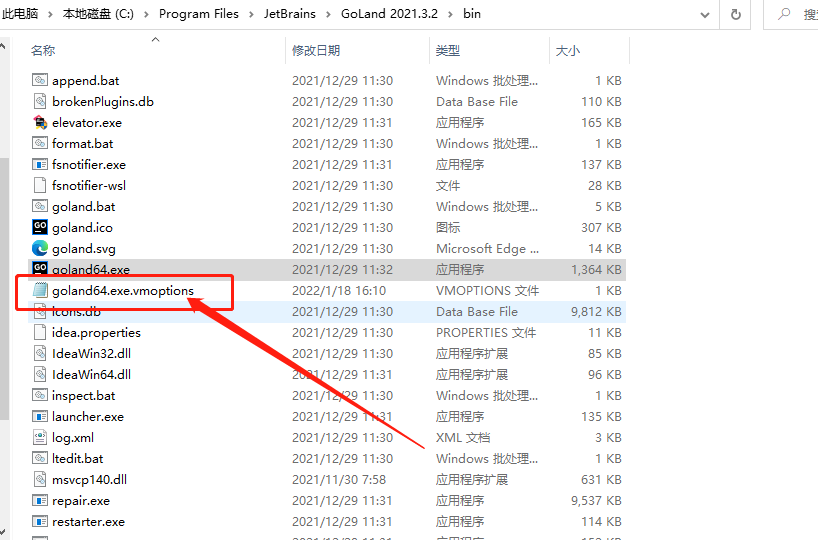Go to the JetBrains breadcrumb

(290, 14)
